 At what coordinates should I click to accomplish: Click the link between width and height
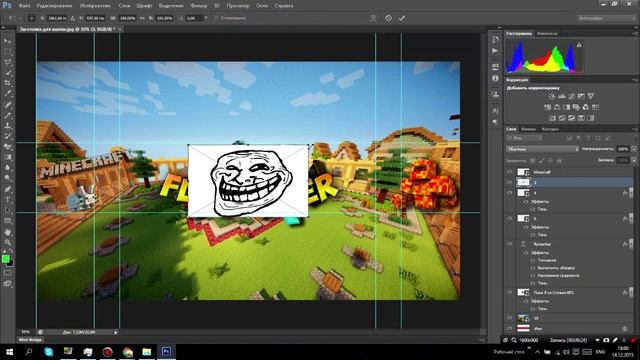pos(142,18)
